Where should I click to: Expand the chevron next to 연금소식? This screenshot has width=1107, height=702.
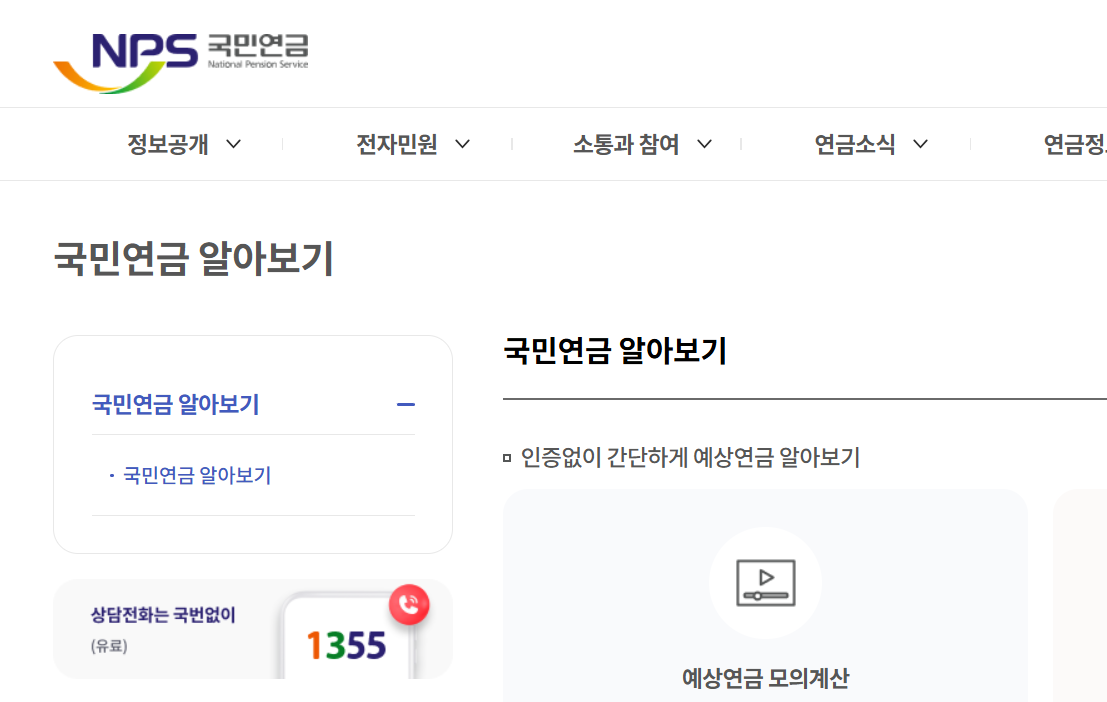point(921,144)
